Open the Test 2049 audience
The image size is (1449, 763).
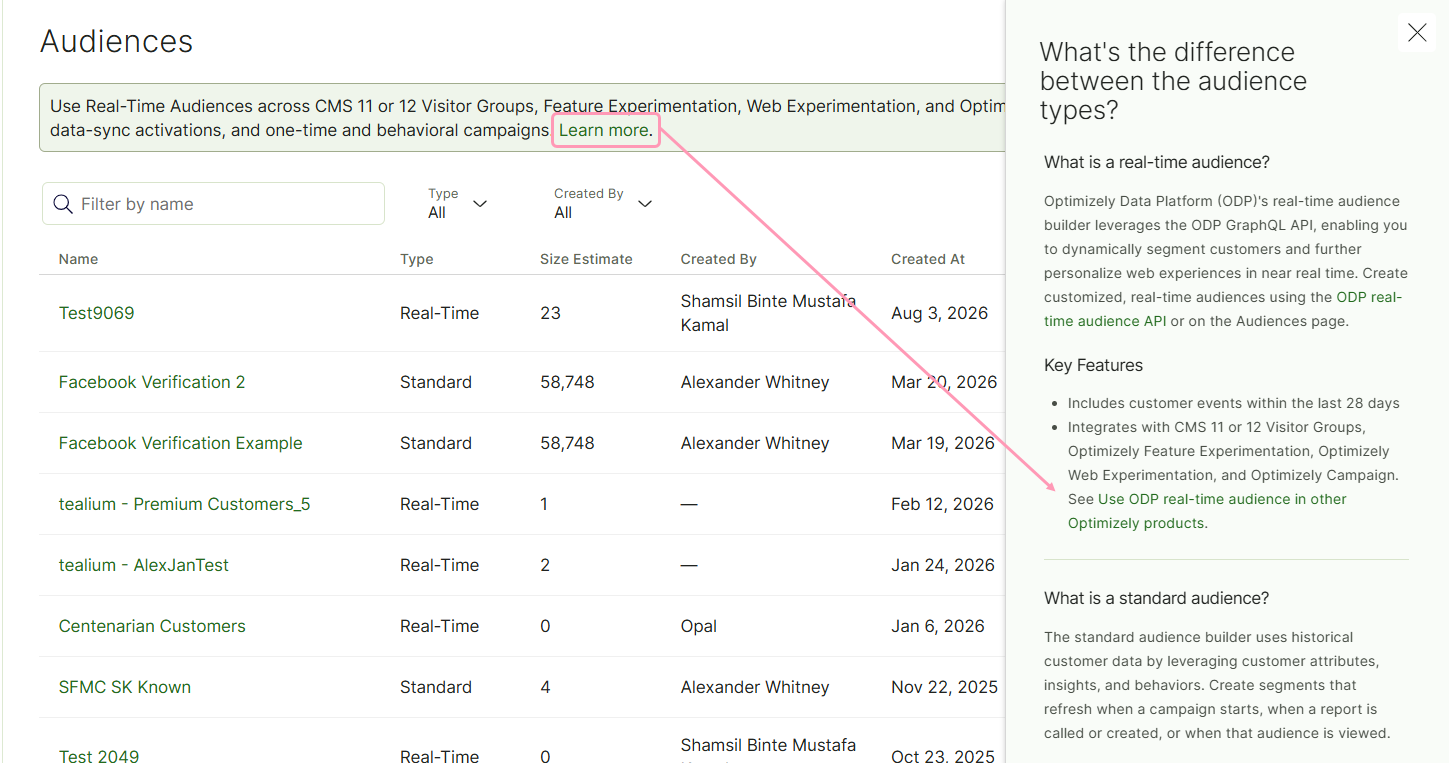click(x=99, y=755)
